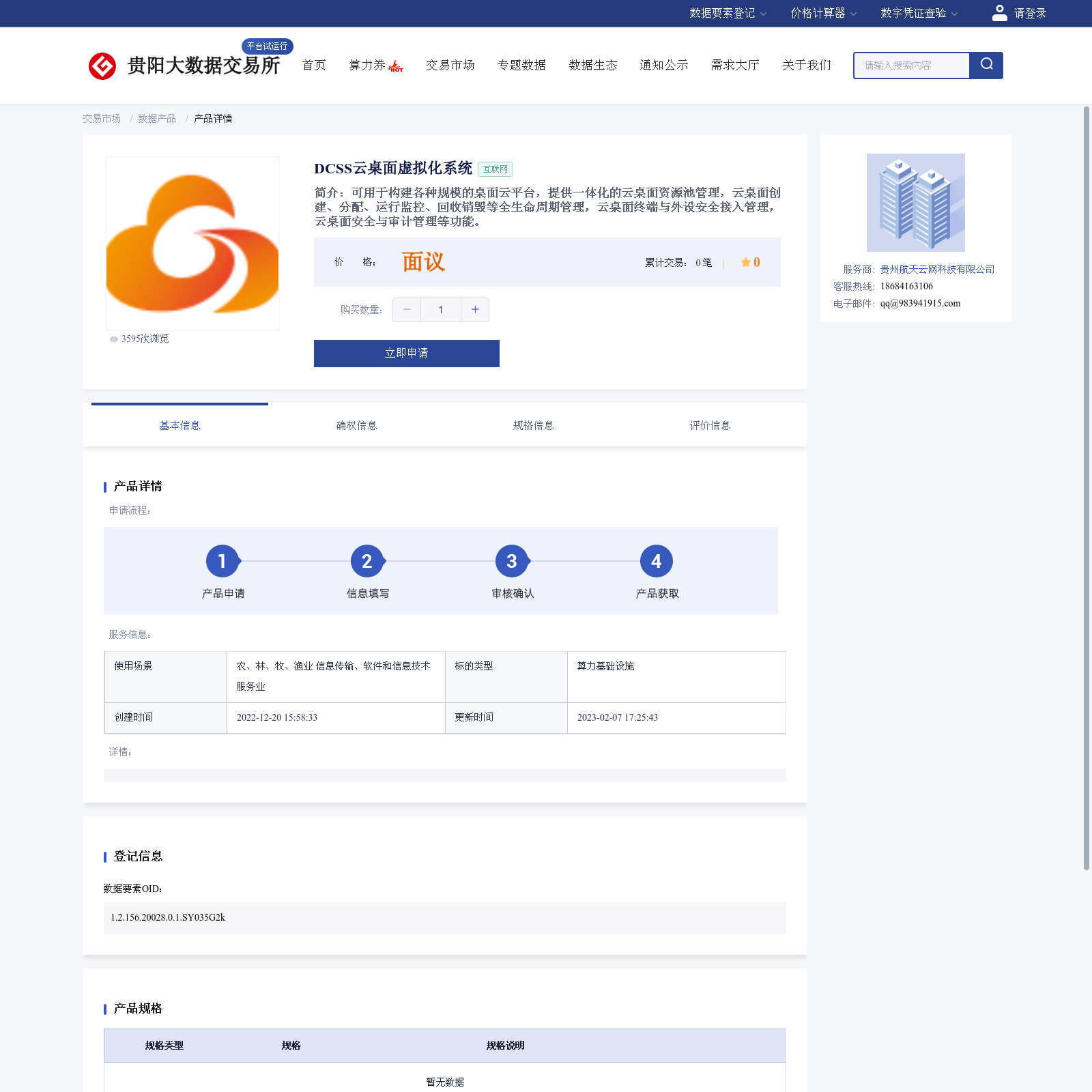Click the page vertical scrollbar
The height and width of the screenshot is (1092, 1092).
[1087, 488]
